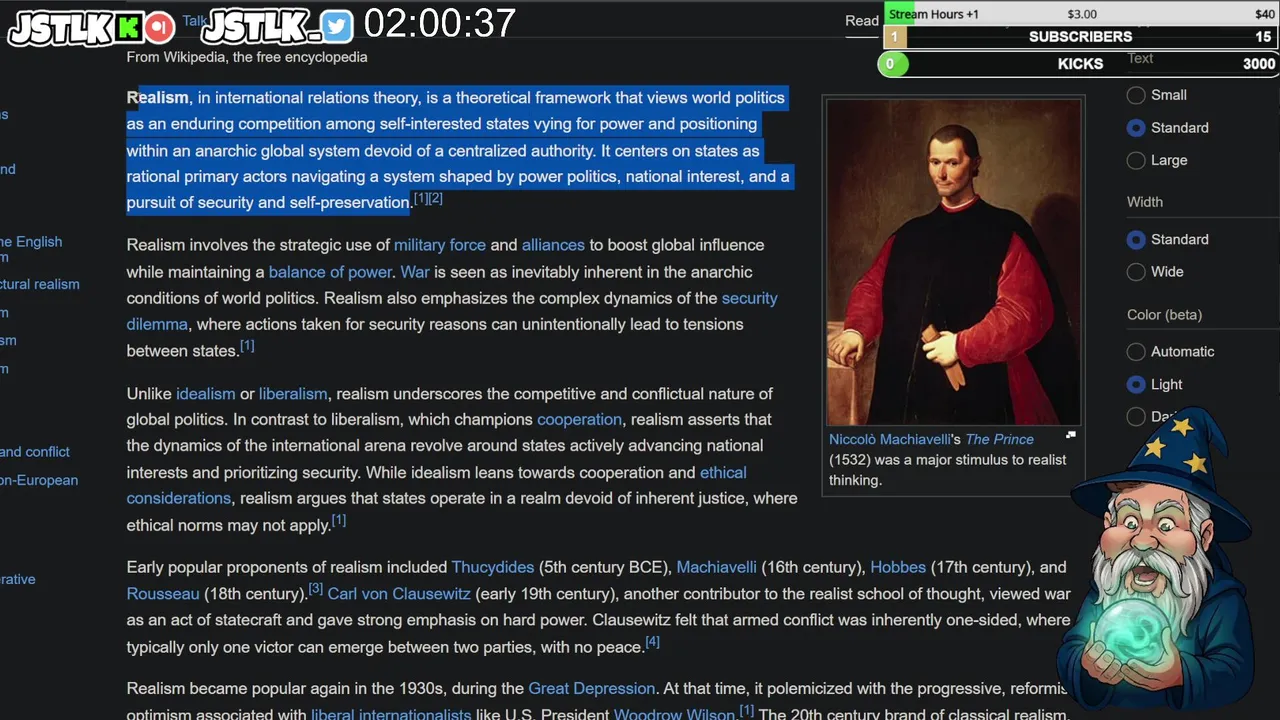Follow the 'Great Depression' link

coord(592,689)
